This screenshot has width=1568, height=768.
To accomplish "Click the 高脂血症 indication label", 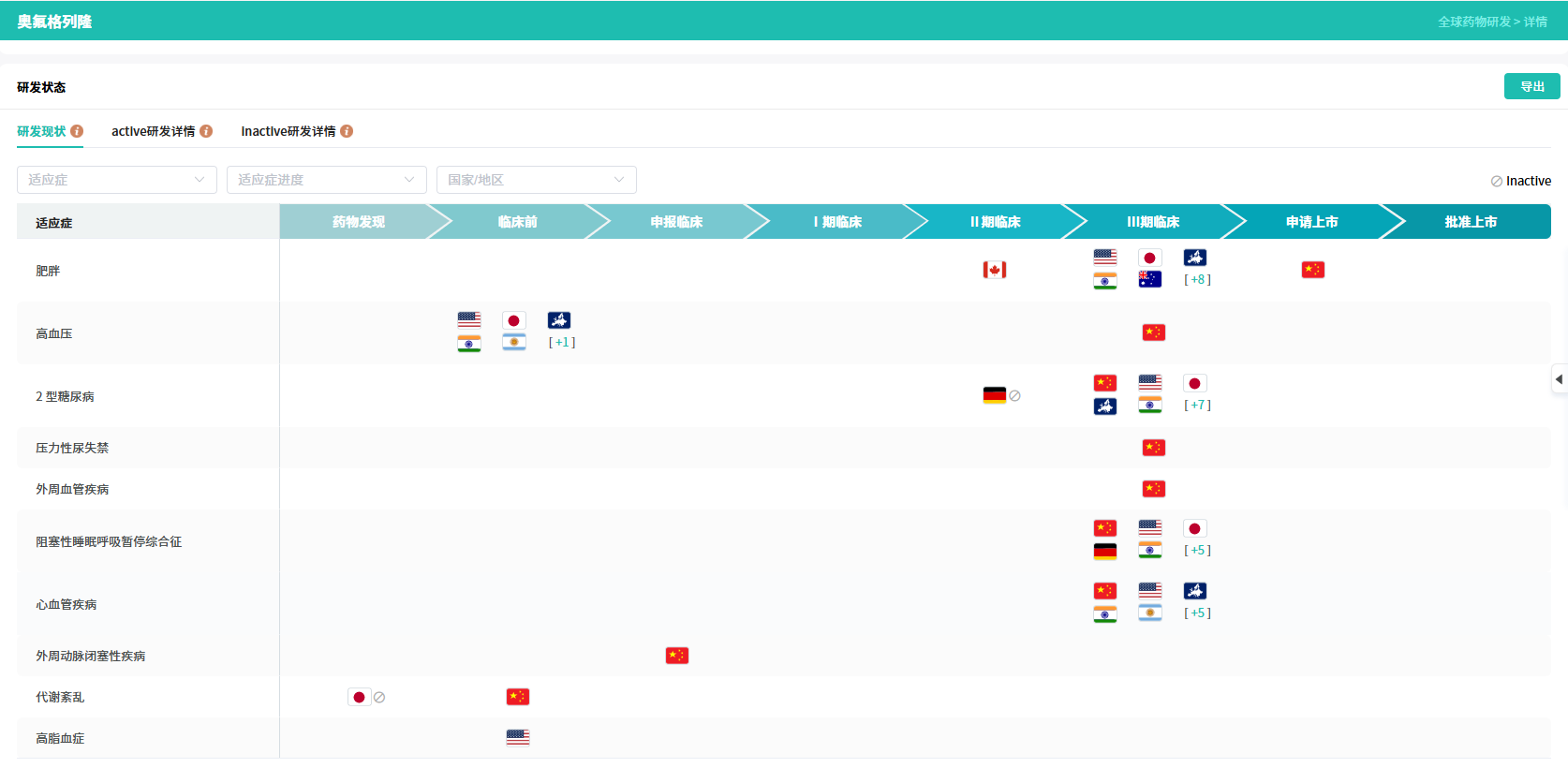I will (x=60, y=738).
